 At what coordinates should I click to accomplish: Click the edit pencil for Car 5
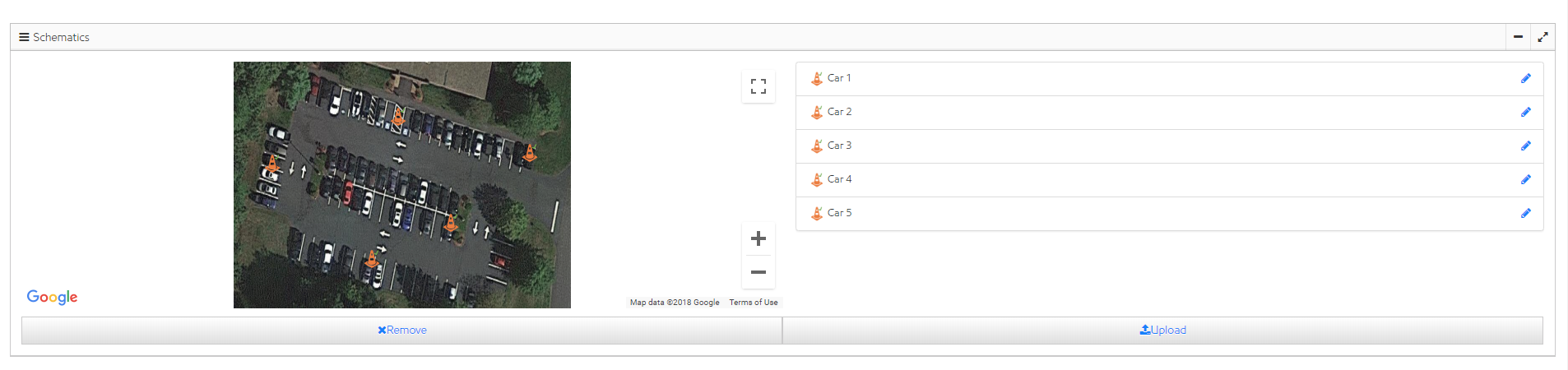click(x=1525, y=214)
